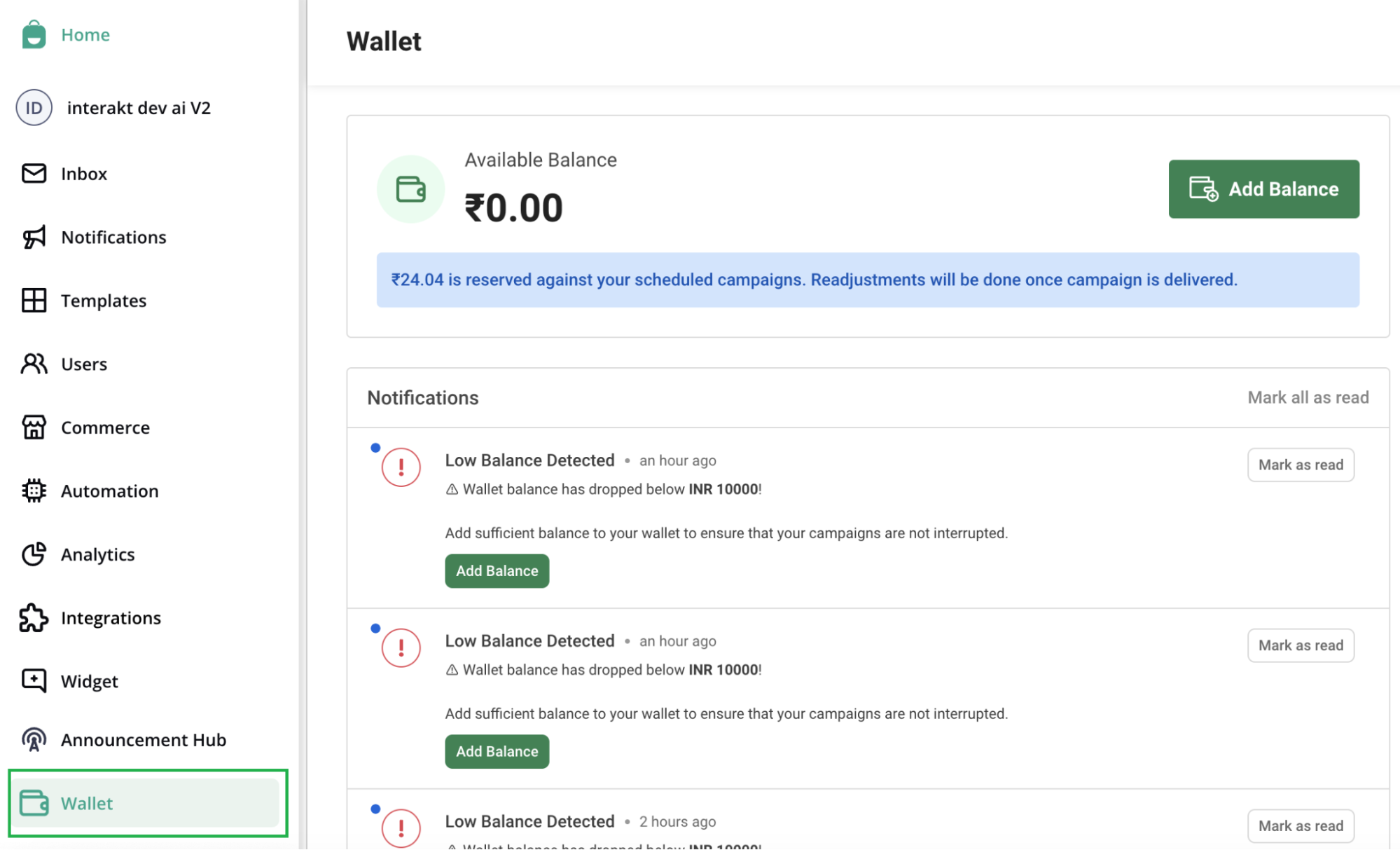1400x850 pixels.
Task: Open the Inbox mail icon
Action: click(34, 174)
